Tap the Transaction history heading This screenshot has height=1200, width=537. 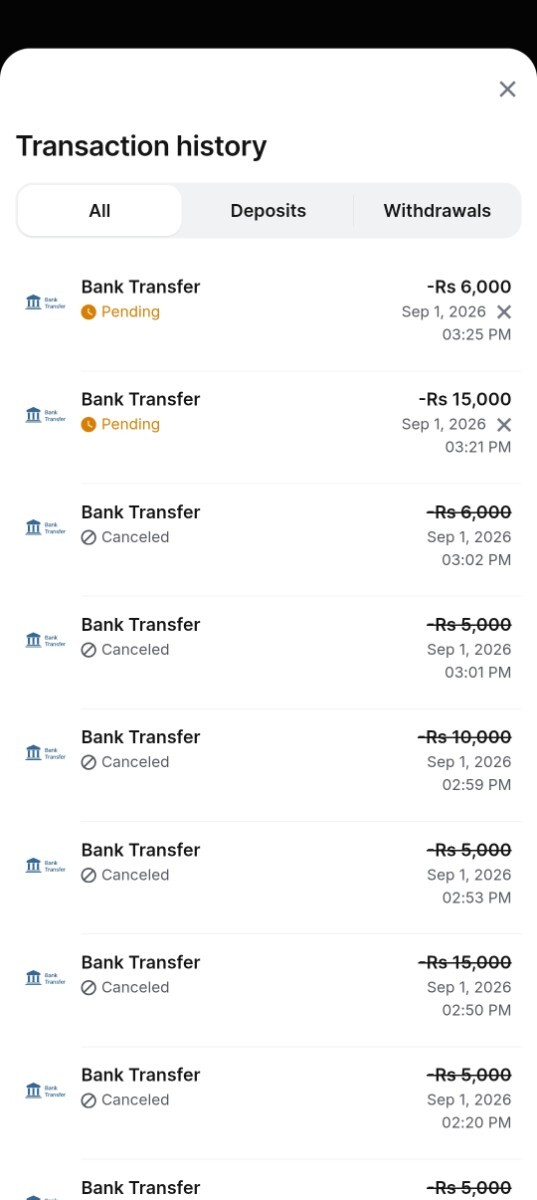(141, 146)
